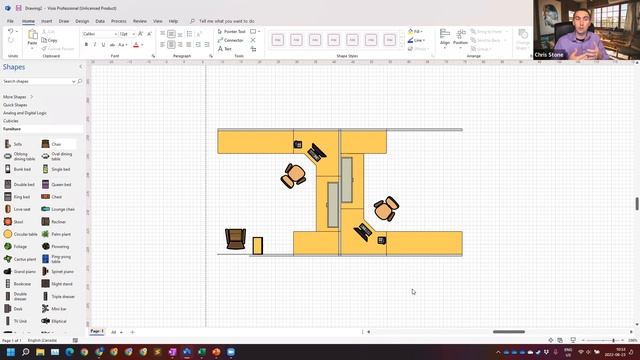The height and width of the screenshot is (360, 640).
Task: Toggle right text alignment
Action: 180,44
